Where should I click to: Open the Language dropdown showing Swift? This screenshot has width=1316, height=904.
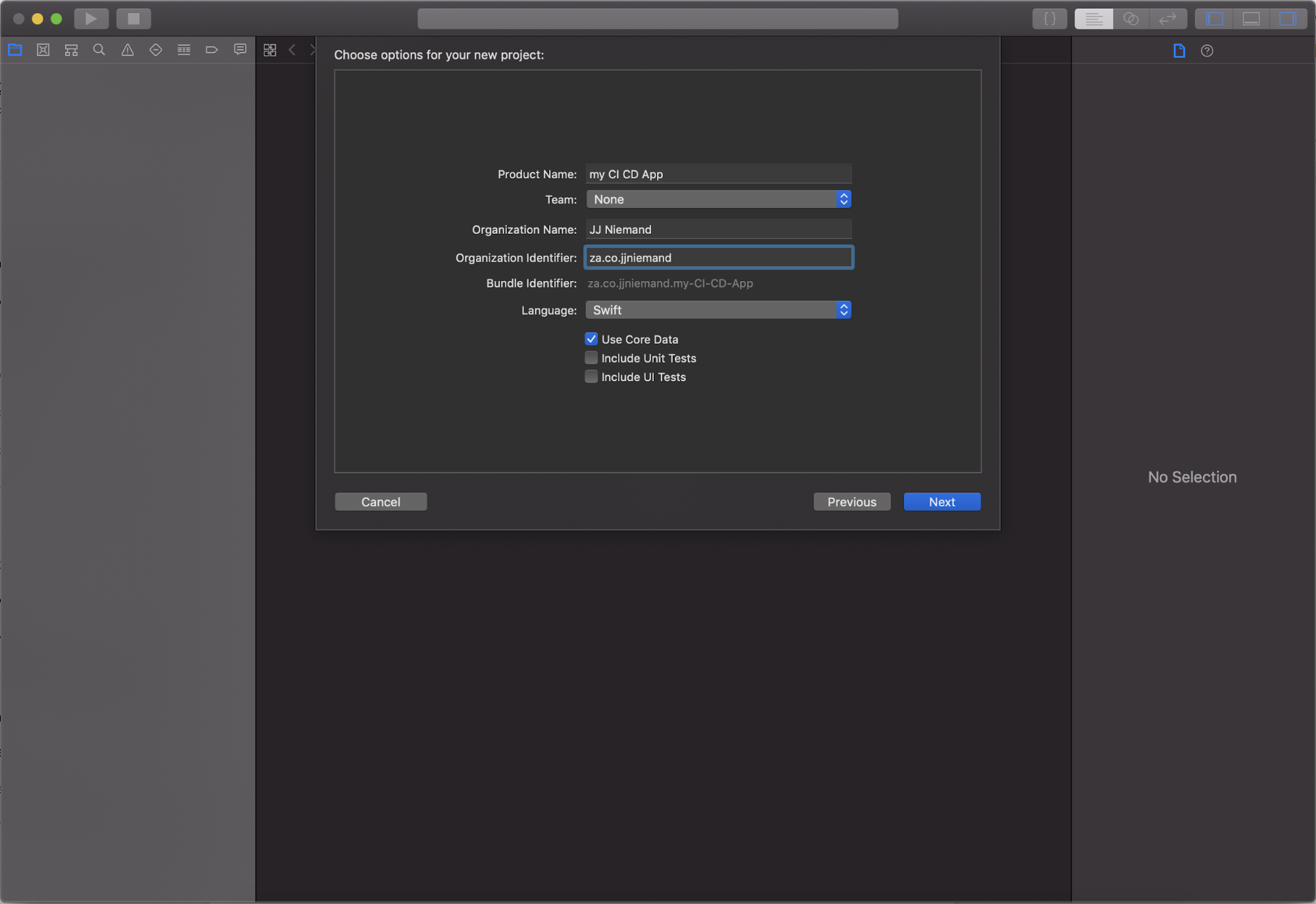point(718,310)
